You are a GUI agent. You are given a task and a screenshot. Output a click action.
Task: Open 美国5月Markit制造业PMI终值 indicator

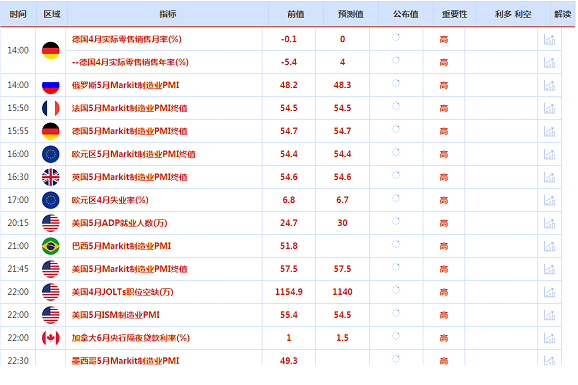click(x=129, y=269)
